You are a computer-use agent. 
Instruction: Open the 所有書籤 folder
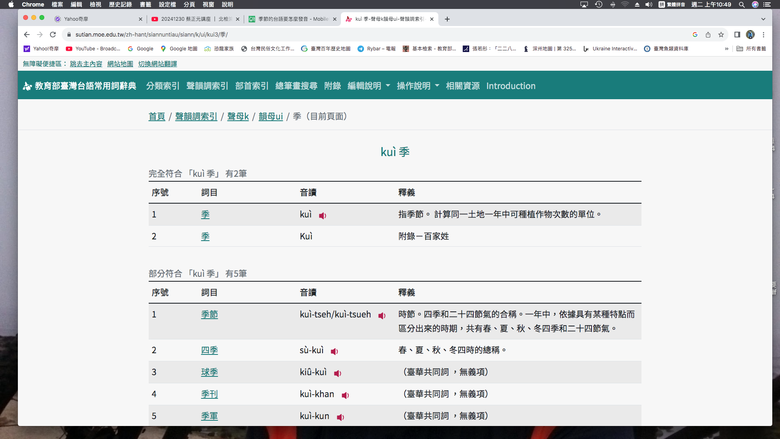click(751, 49)
